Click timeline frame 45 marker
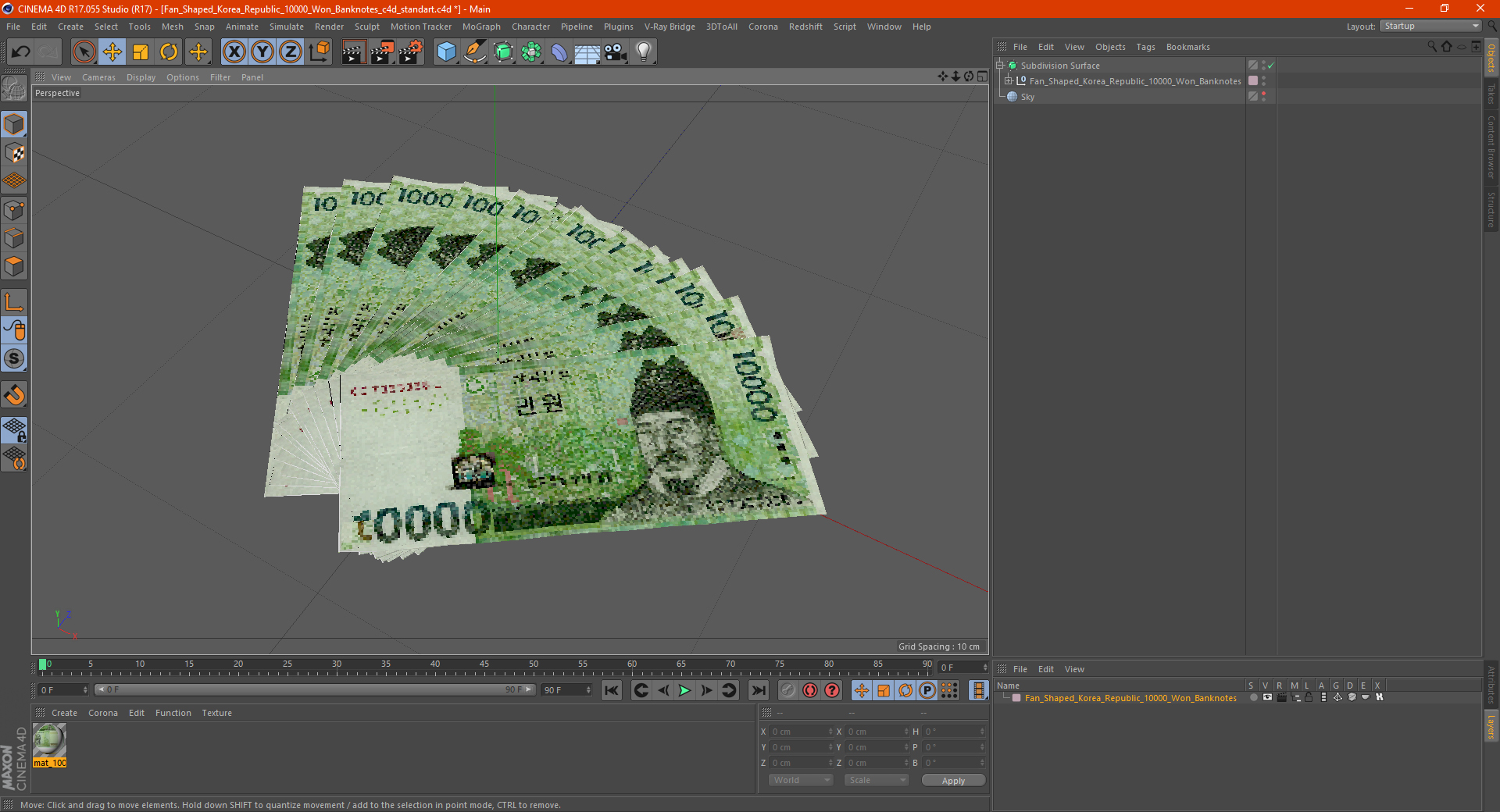The image size is (1500, 812). click(484, 664)
